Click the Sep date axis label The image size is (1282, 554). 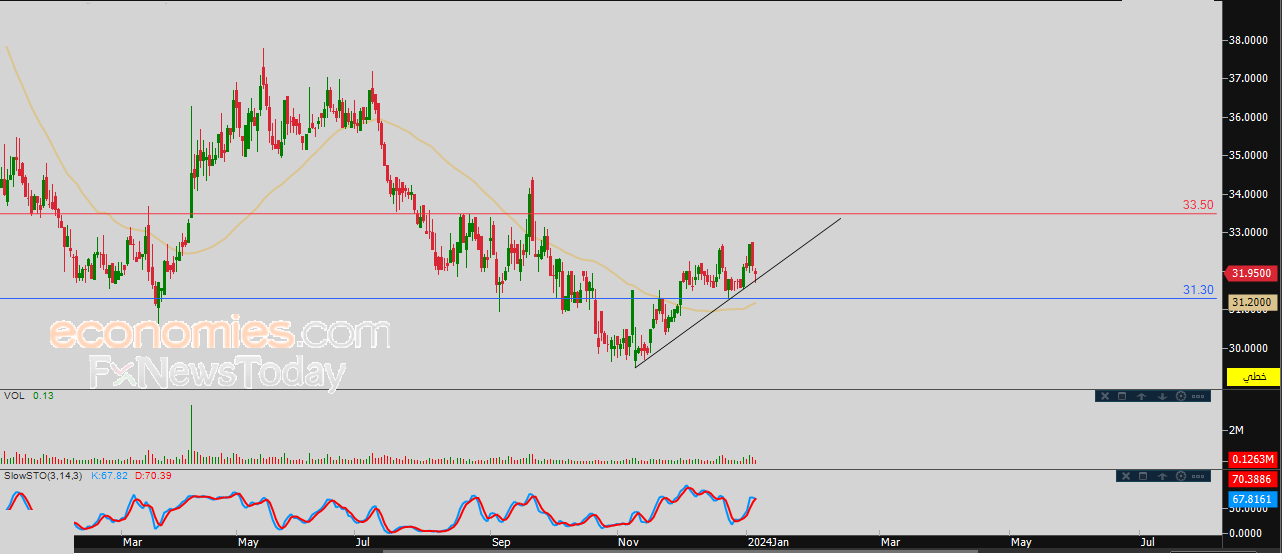502,542
